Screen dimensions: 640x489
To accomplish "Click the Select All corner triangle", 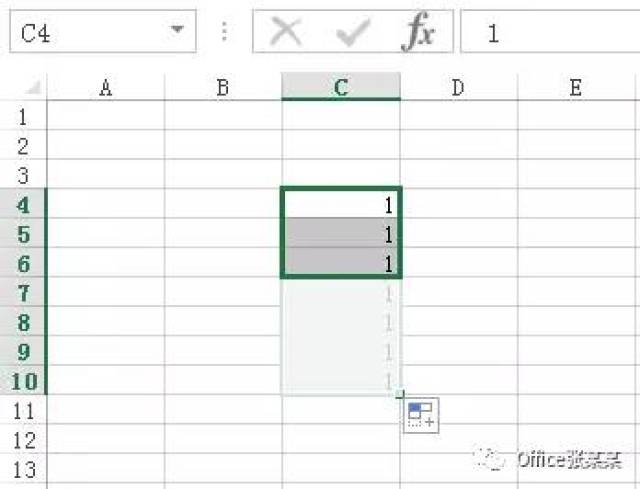I will point(33,88).
